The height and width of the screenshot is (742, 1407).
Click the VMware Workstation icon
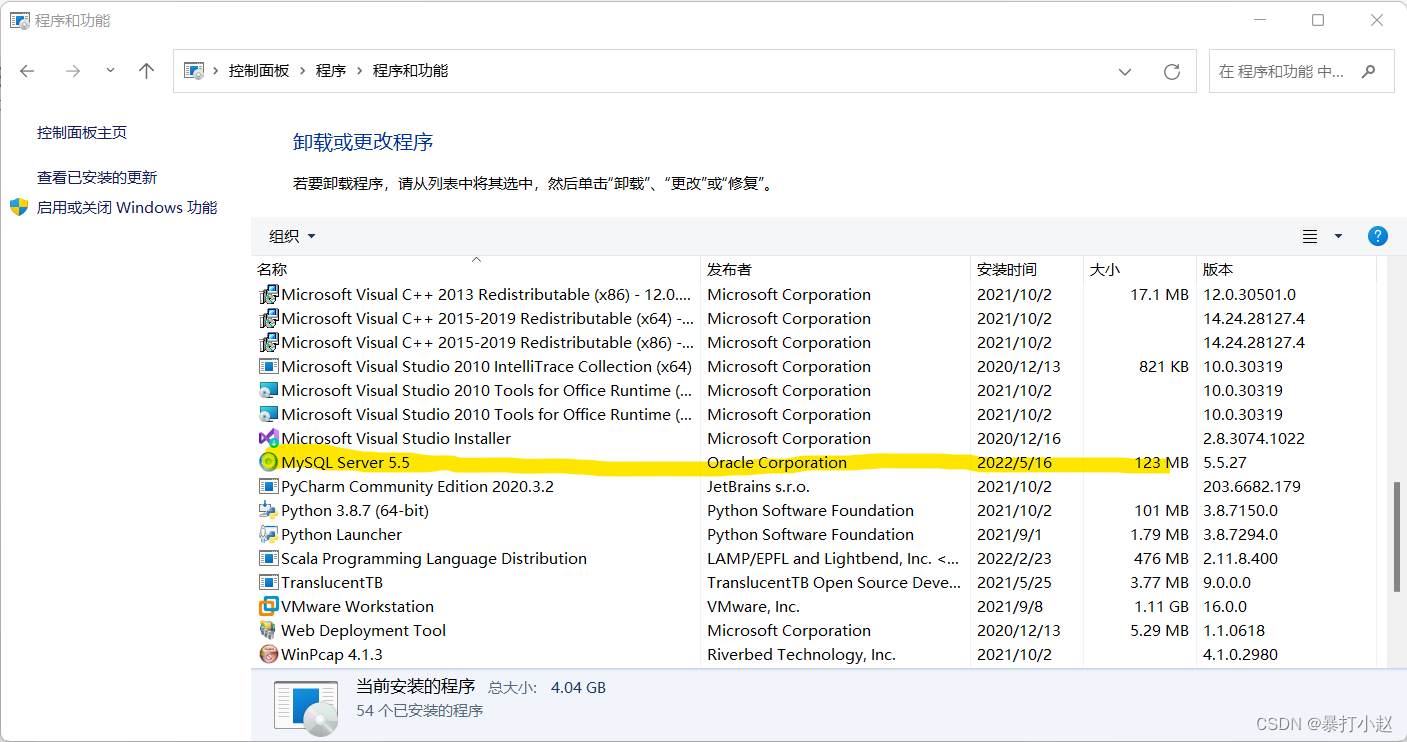[268, 606]
